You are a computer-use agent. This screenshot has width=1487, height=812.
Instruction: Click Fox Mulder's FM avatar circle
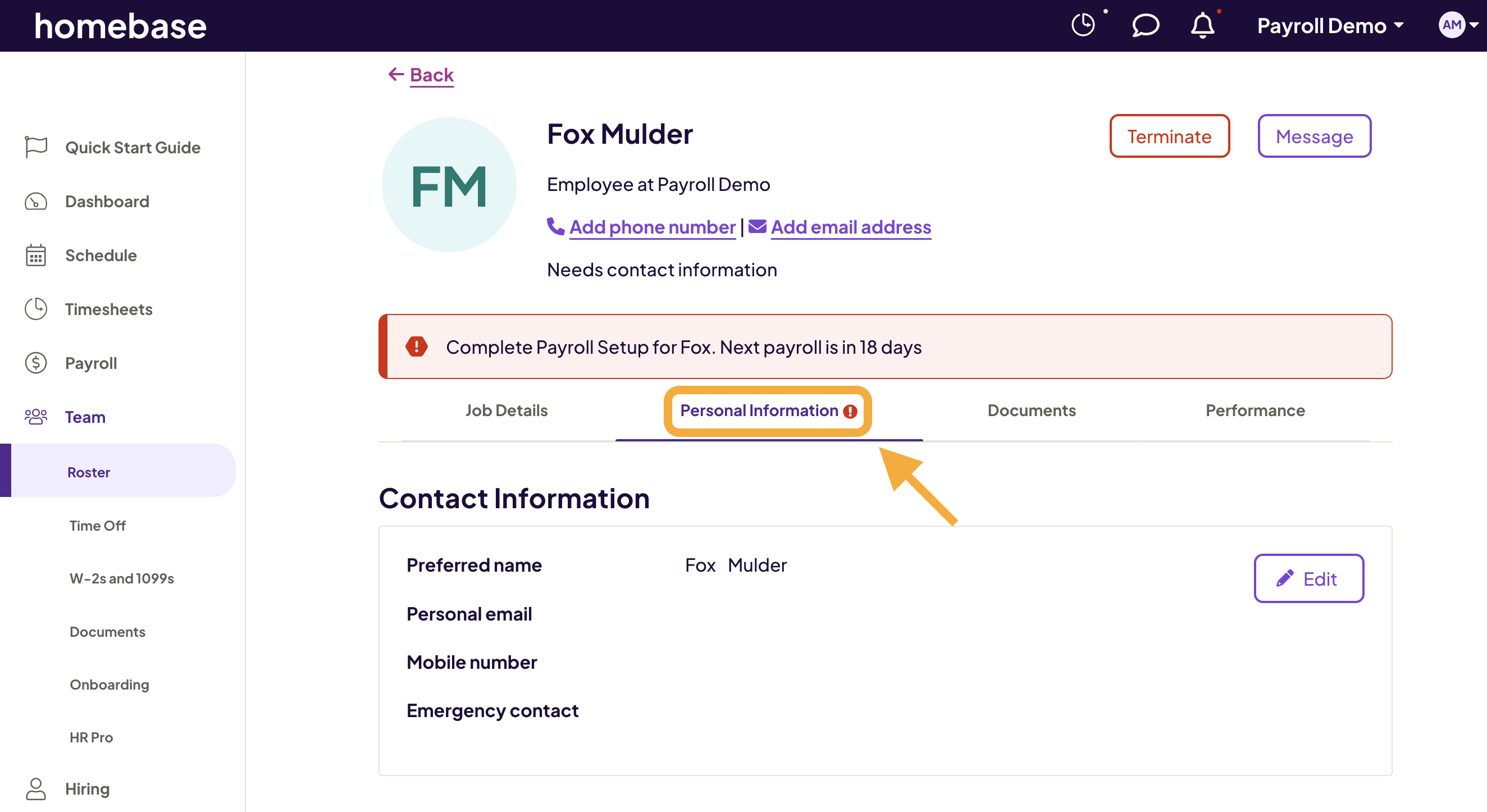[449, 185]
